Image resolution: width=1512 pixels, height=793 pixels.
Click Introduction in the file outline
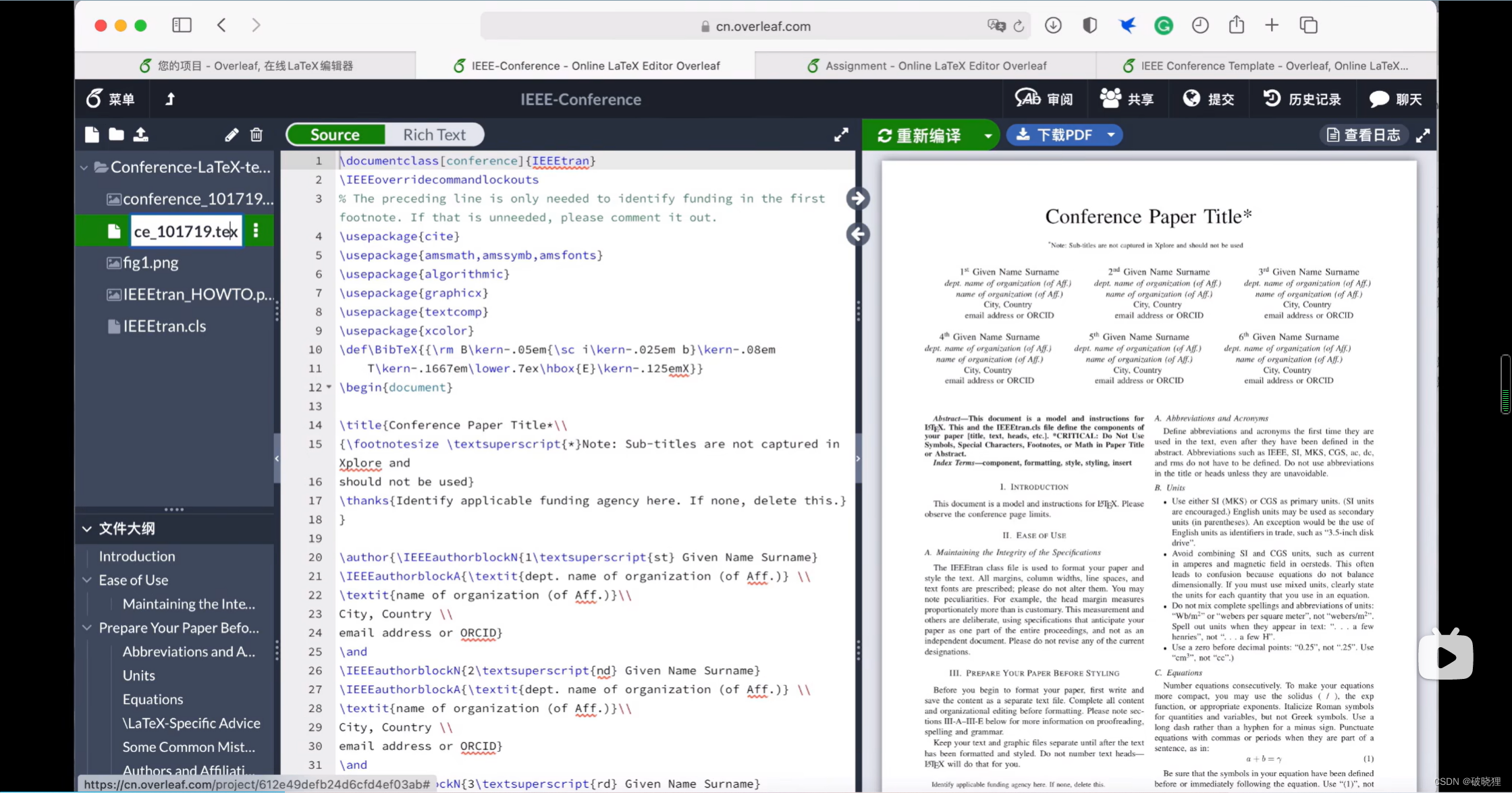(x=138, y=555)
